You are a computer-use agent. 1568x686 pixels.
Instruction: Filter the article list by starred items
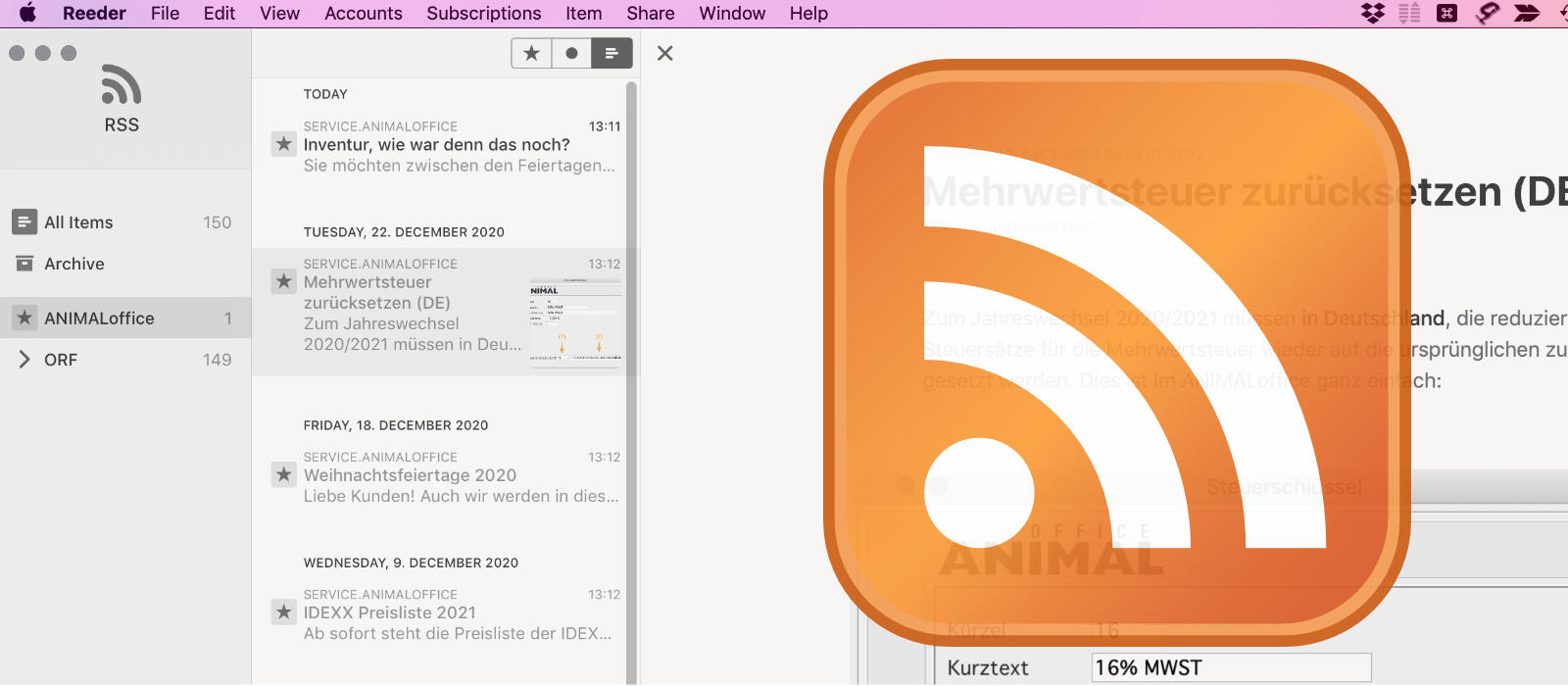point(531,53)
